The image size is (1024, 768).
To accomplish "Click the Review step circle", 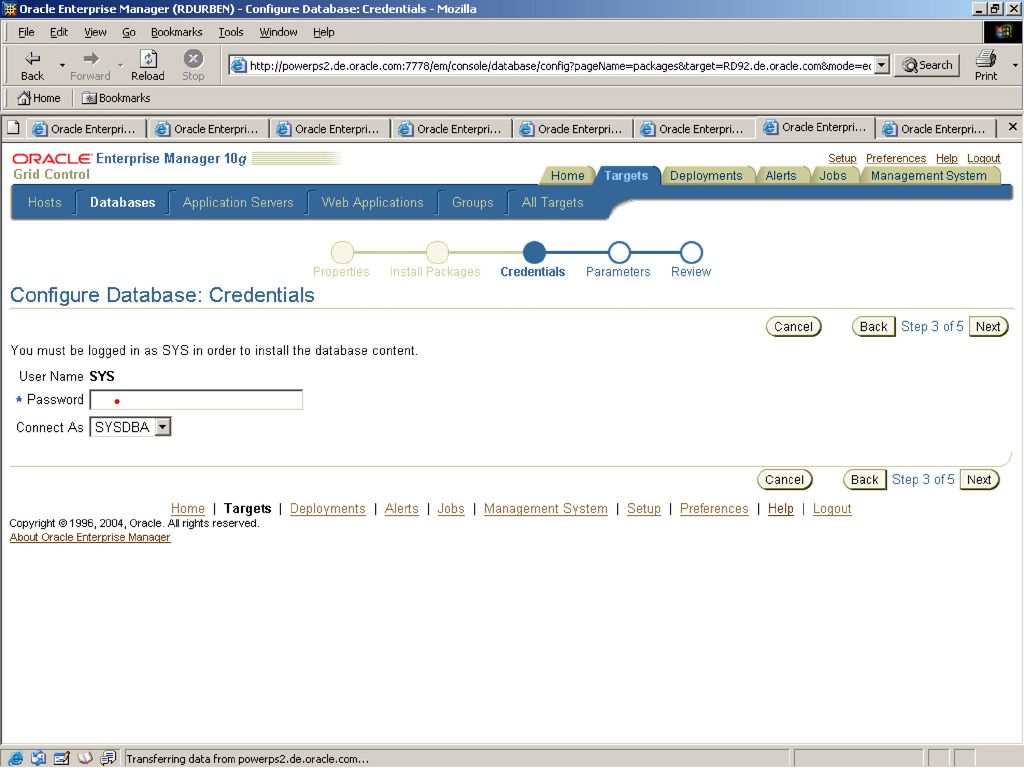I will click(x=691, y=252).
